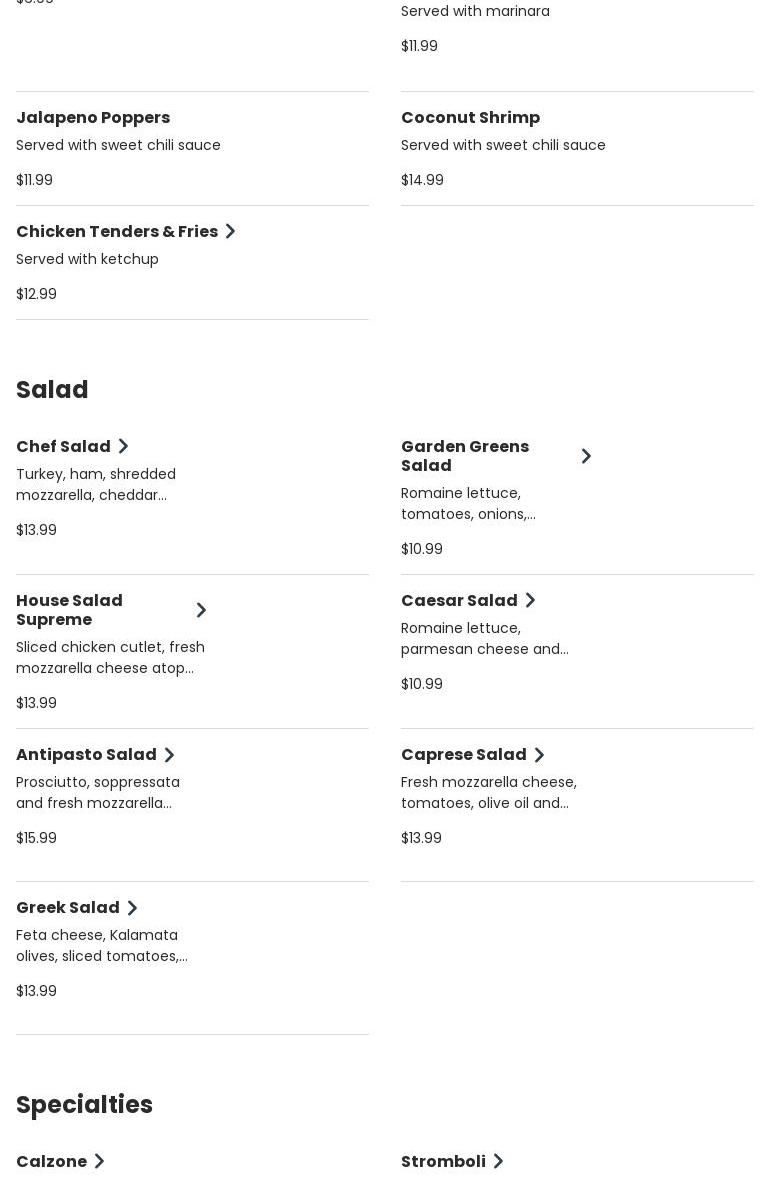The height and width of the screenshot is (1179, 770).
Task: Expand the Calzone item chevron
Action: tap(99, 1161)
